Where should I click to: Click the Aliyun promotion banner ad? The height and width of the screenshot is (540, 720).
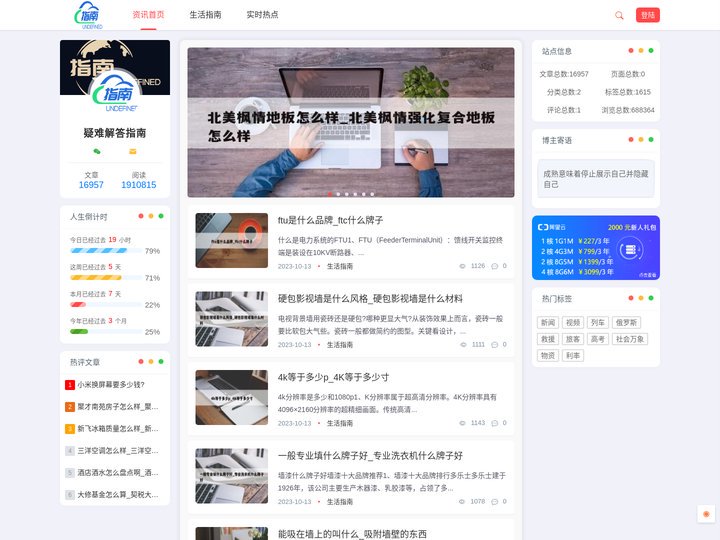(x=596, y=248)
